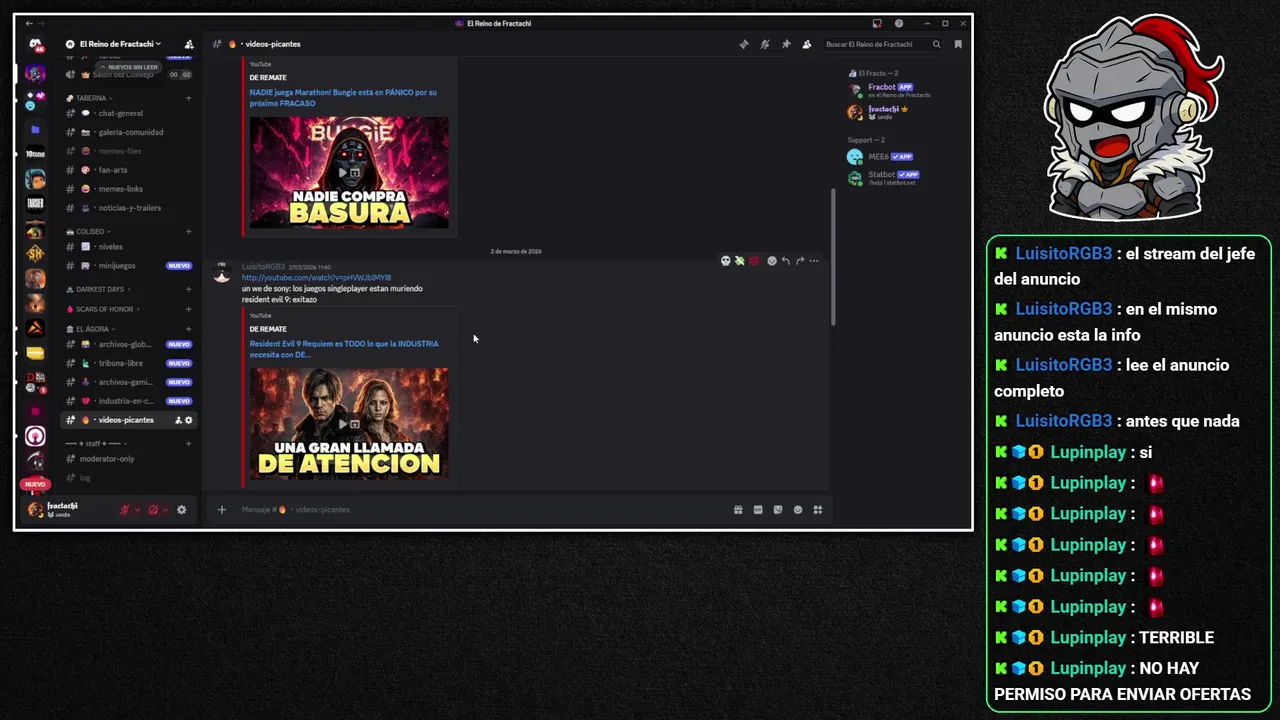Play UNA GRAN LLAMADA DE ATENCION video thumbnail

pos(349,423)
